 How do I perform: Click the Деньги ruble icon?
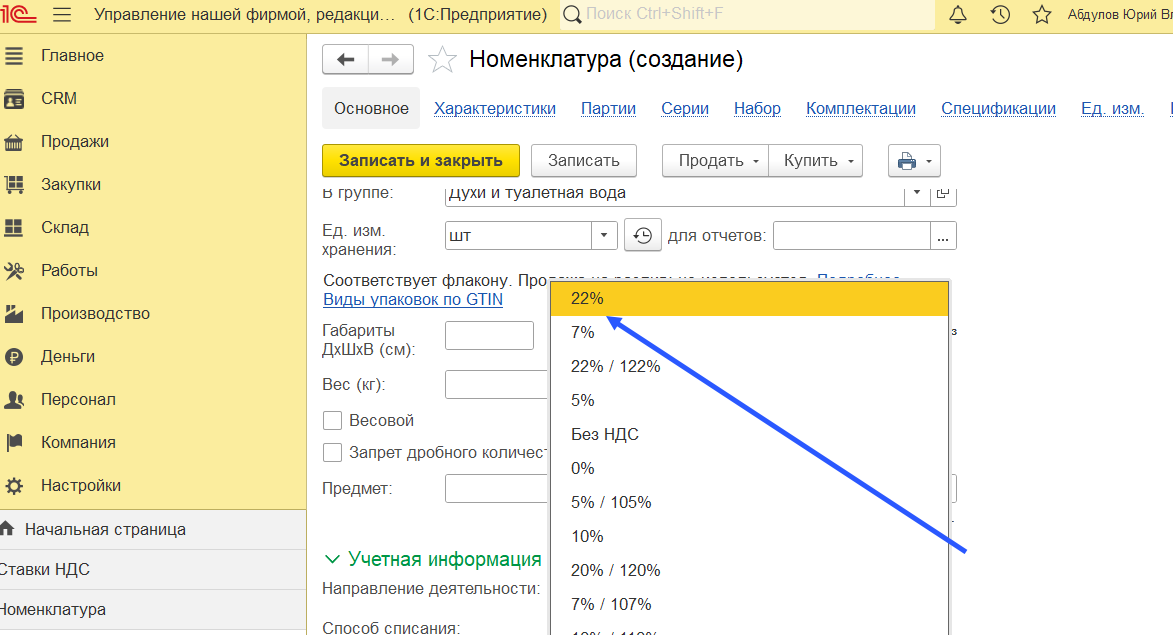pos(13,357)
